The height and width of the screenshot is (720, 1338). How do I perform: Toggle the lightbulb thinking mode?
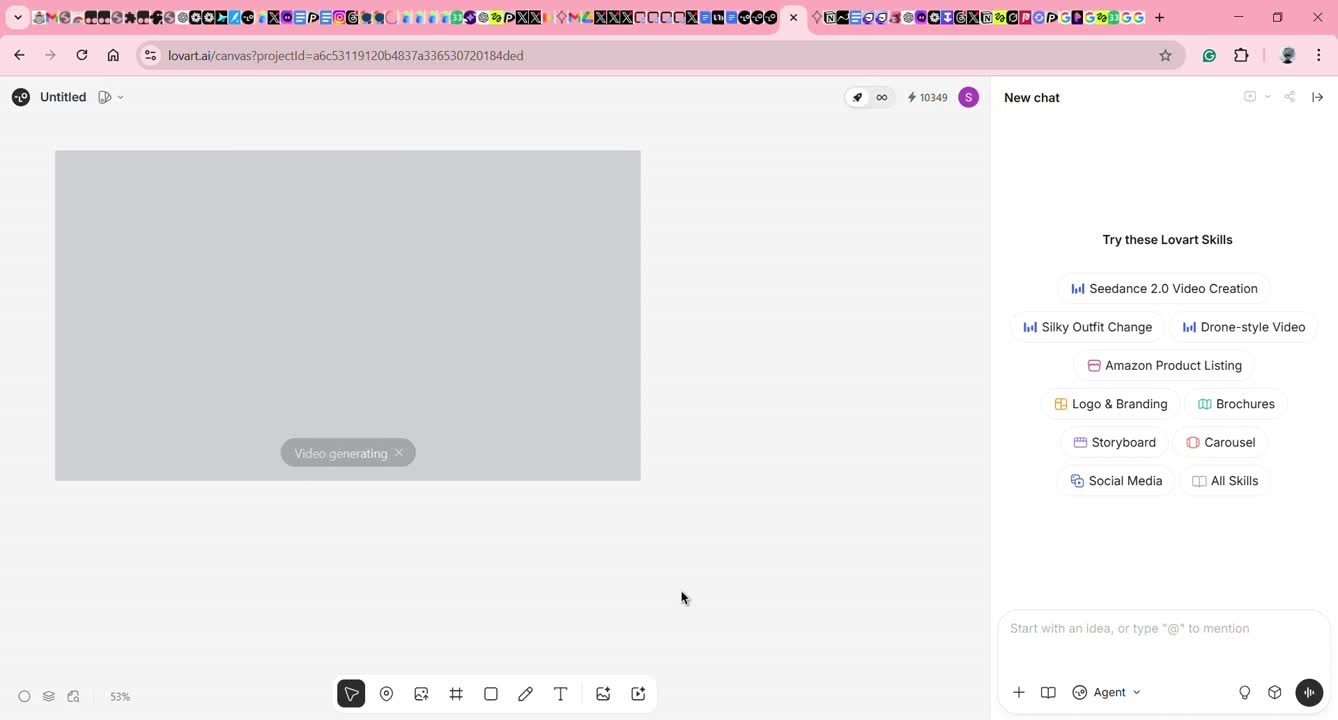1245,692
